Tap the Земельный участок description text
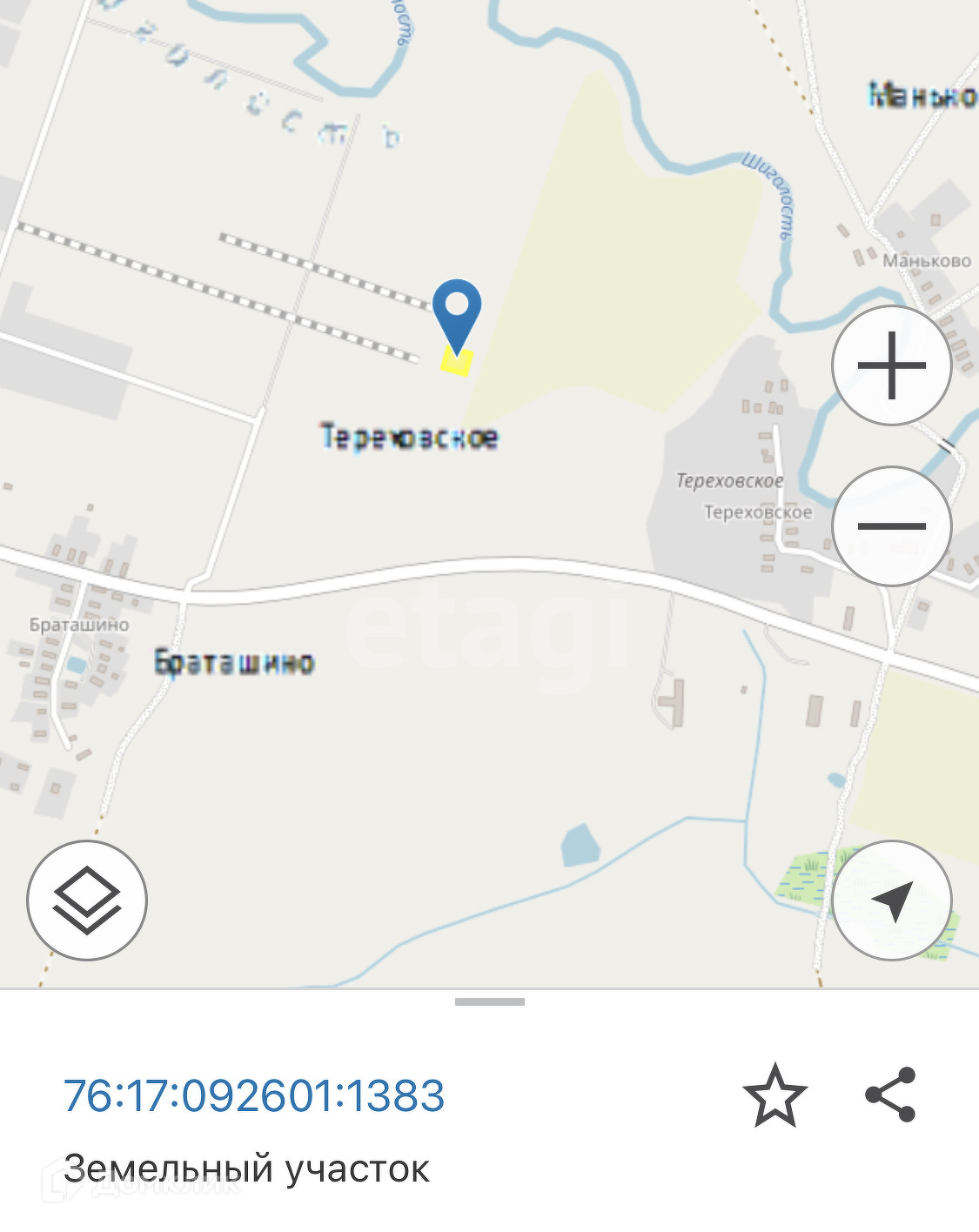This screenshot has width=979, height=1232. pyautogui.click(x=246, y=1168)
